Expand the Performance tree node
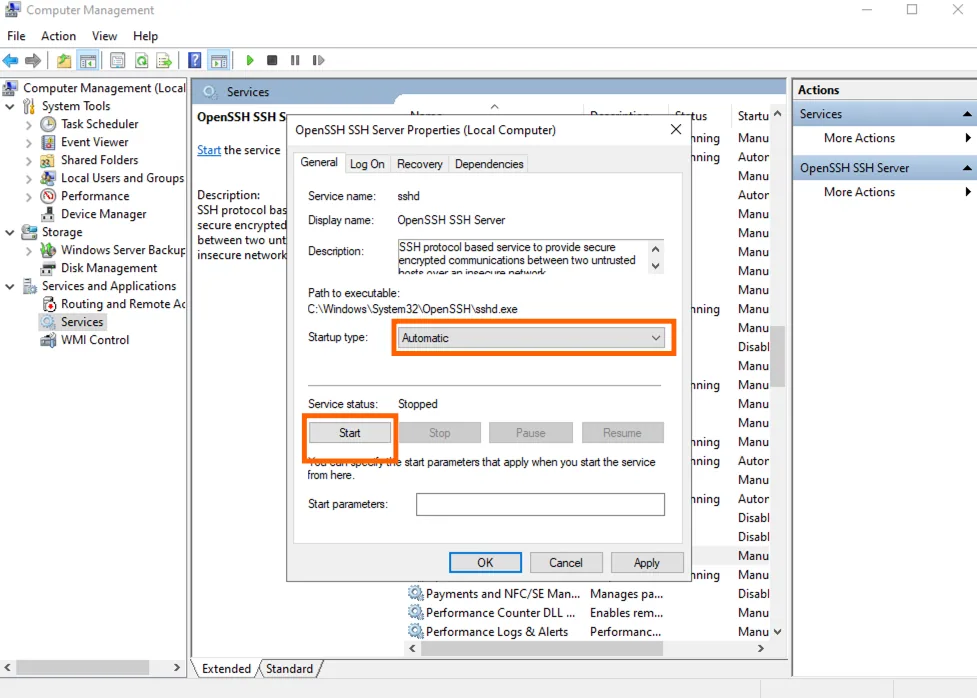 tap(29, 197)
